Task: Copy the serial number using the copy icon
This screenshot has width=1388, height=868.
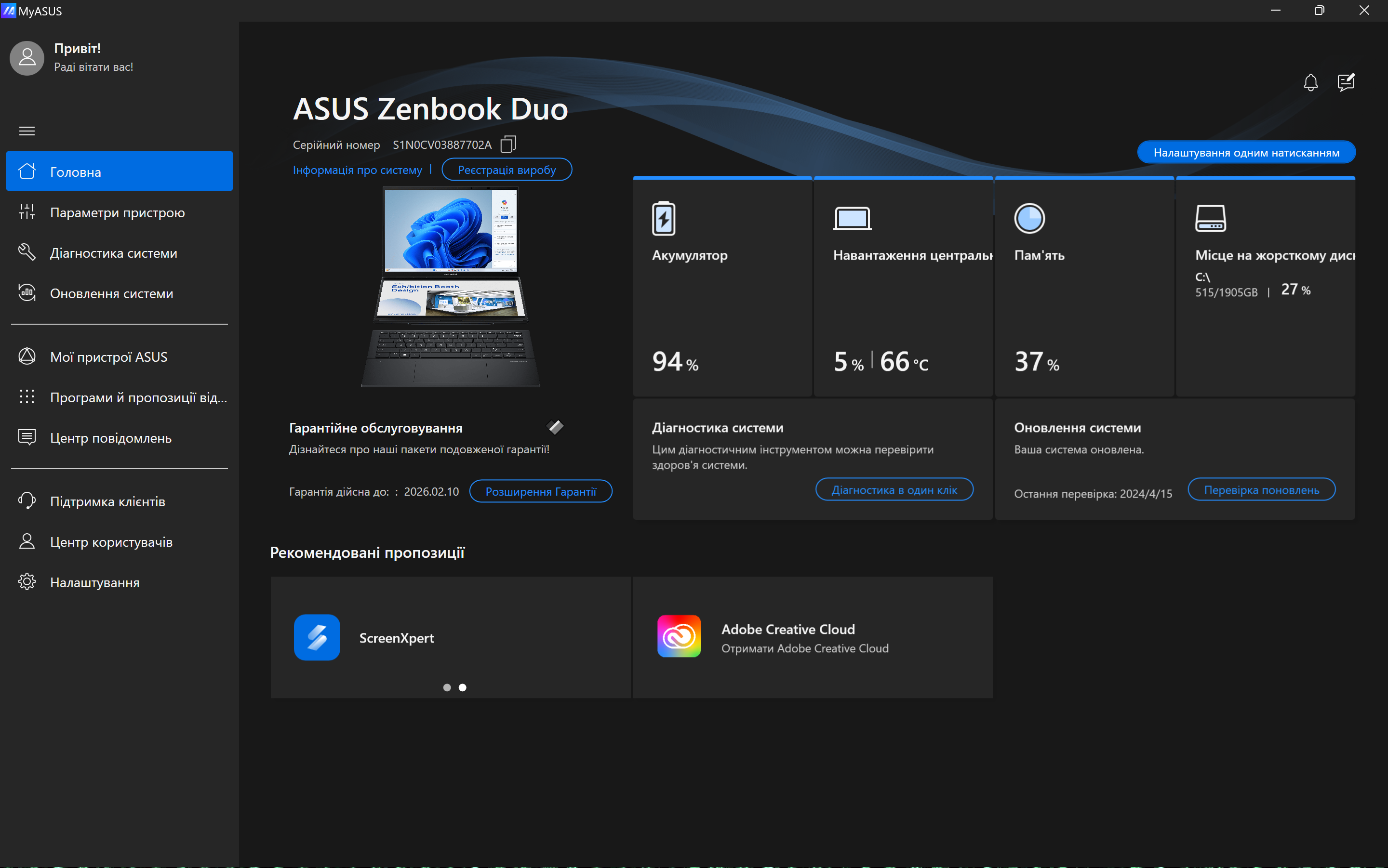Action: click(507, 144)
